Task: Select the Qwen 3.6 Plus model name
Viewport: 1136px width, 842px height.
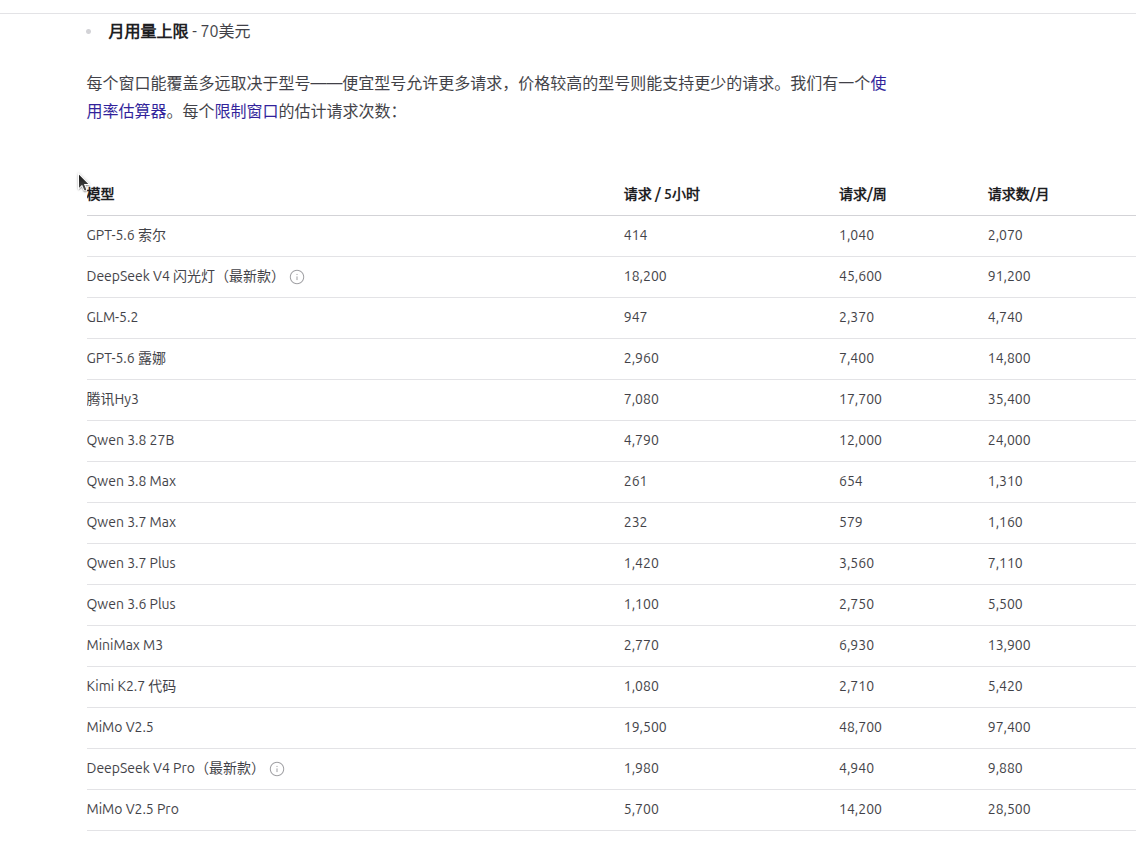Action: [131, 604]
